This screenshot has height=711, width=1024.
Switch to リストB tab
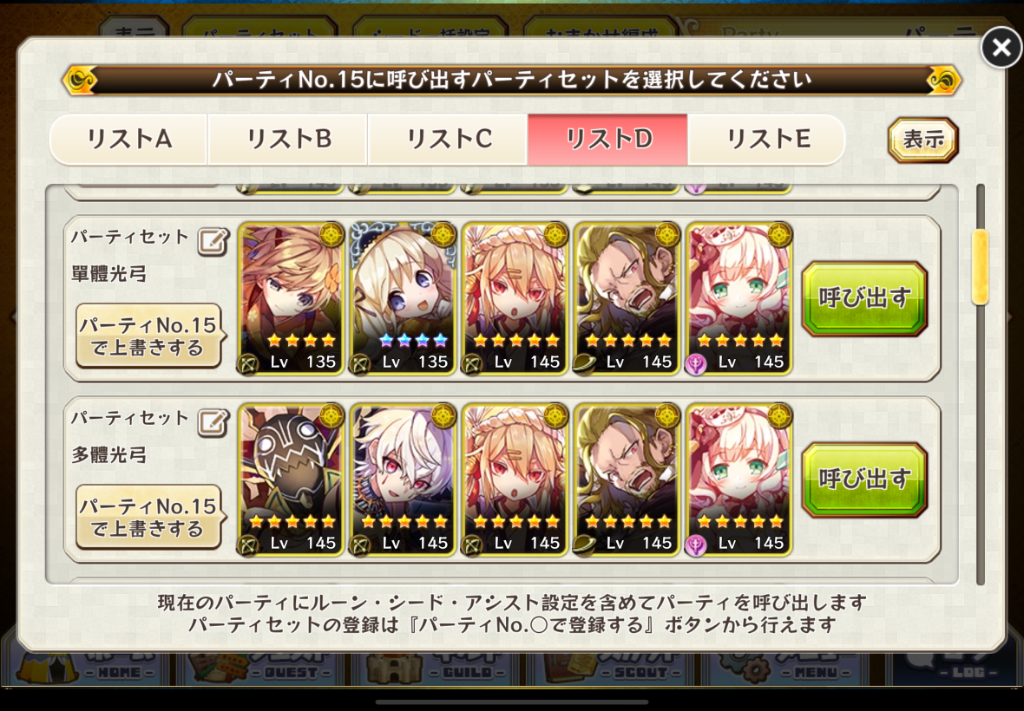(288, 139)
